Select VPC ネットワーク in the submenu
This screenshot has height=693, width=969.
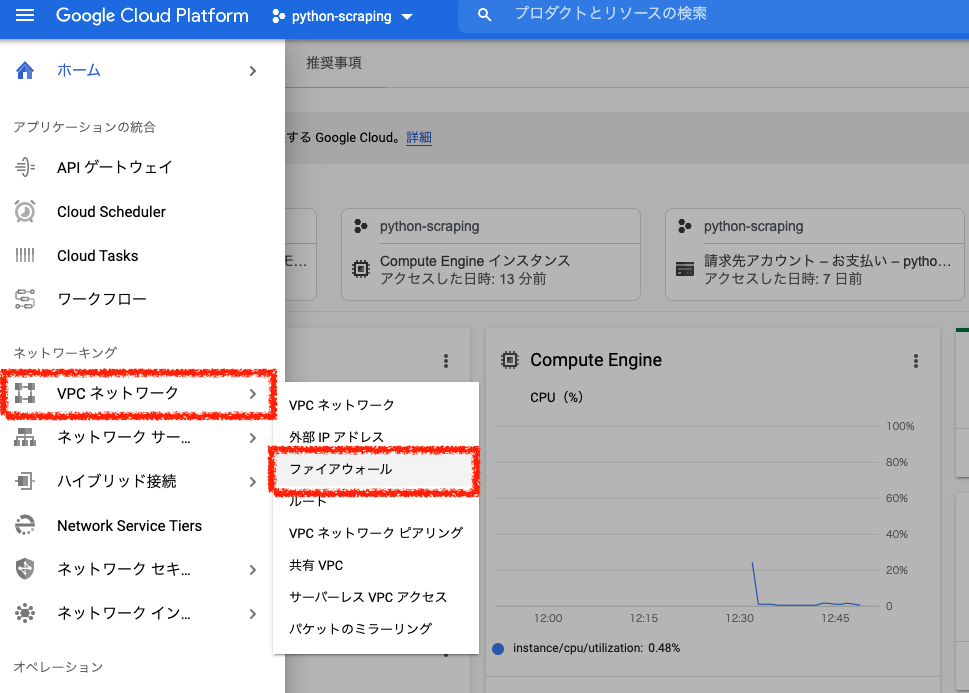pyautogui.click(x=376, y=405)
